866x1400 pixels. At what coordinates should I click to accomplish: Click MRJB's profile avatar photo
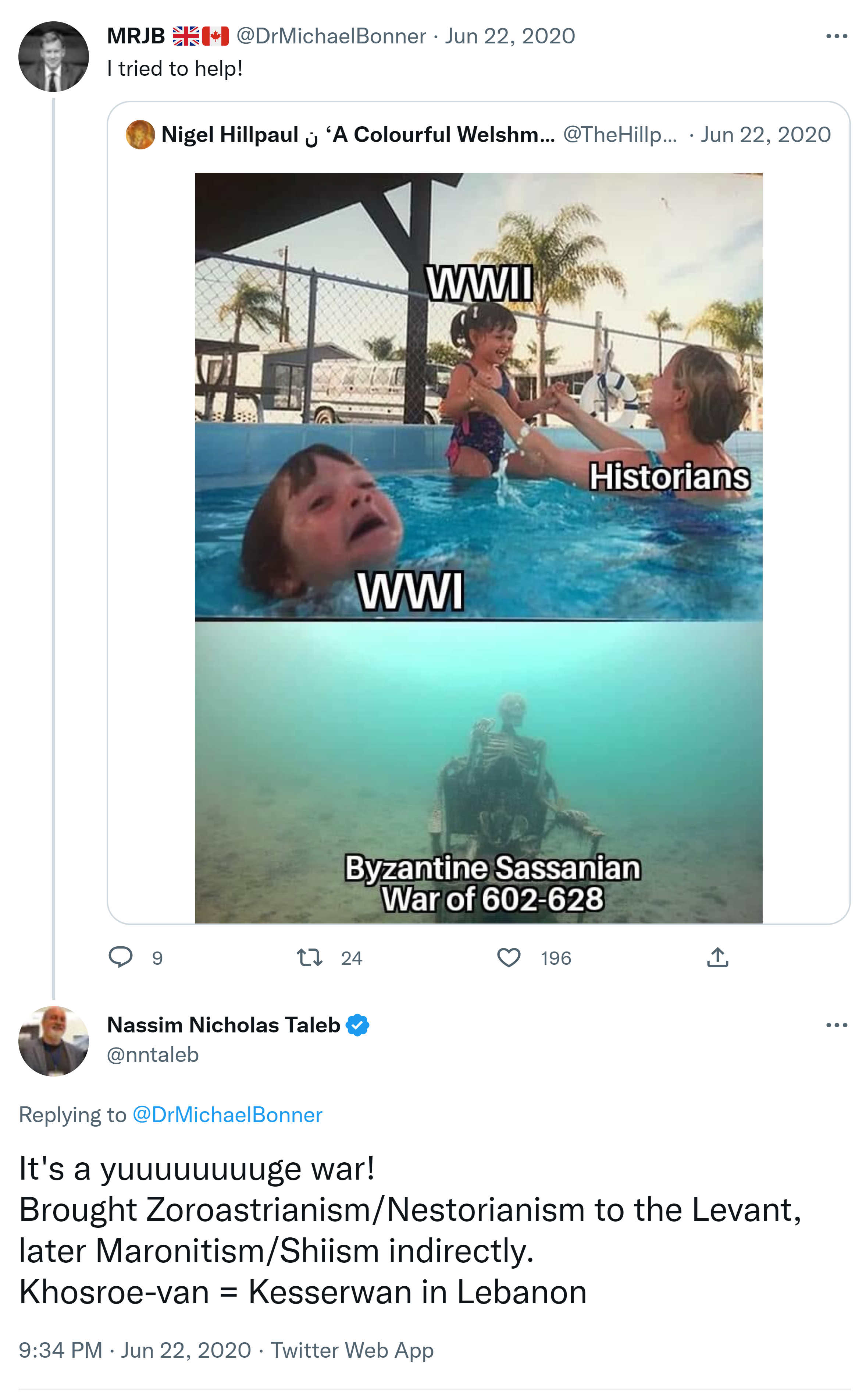(x=53, y=57)
